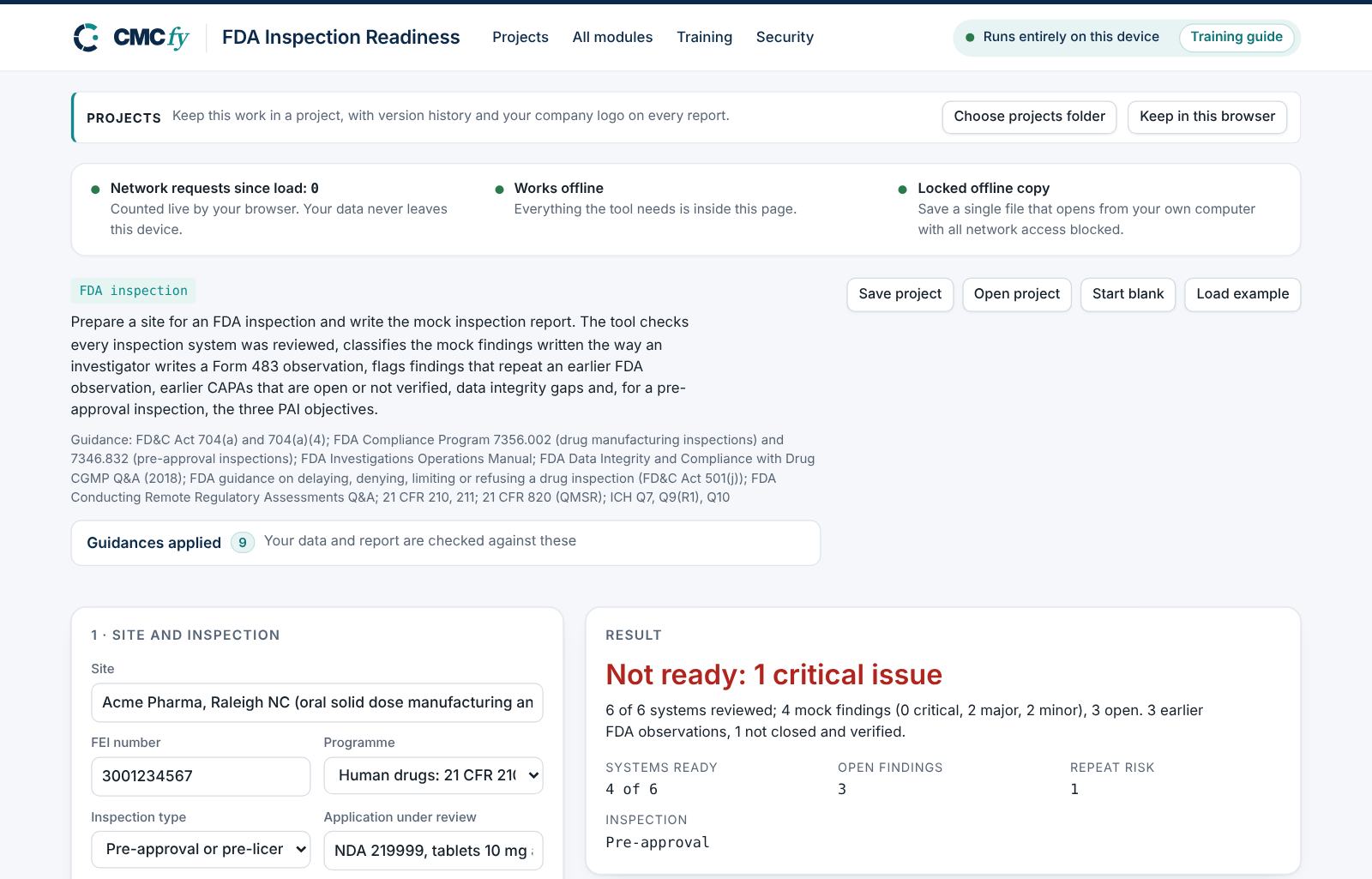Focus the Application under review field
The width and height of the screenshot is (1372, 879).
tap(433, 851)
